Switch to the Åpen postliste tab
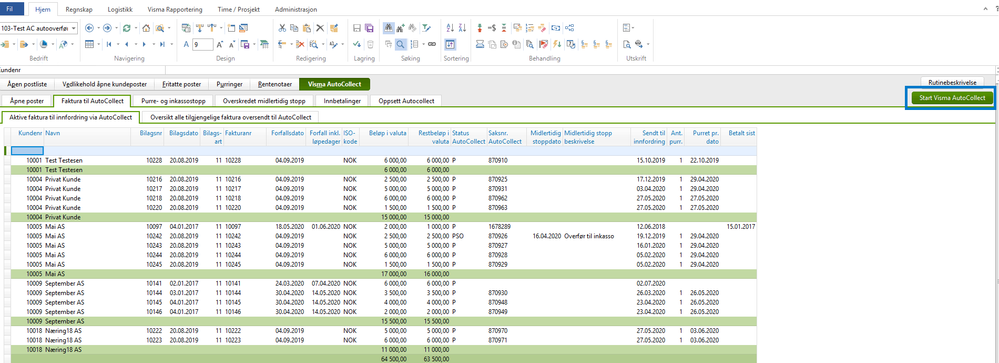Viewport: 999px width, 363px height. point(27,84)
